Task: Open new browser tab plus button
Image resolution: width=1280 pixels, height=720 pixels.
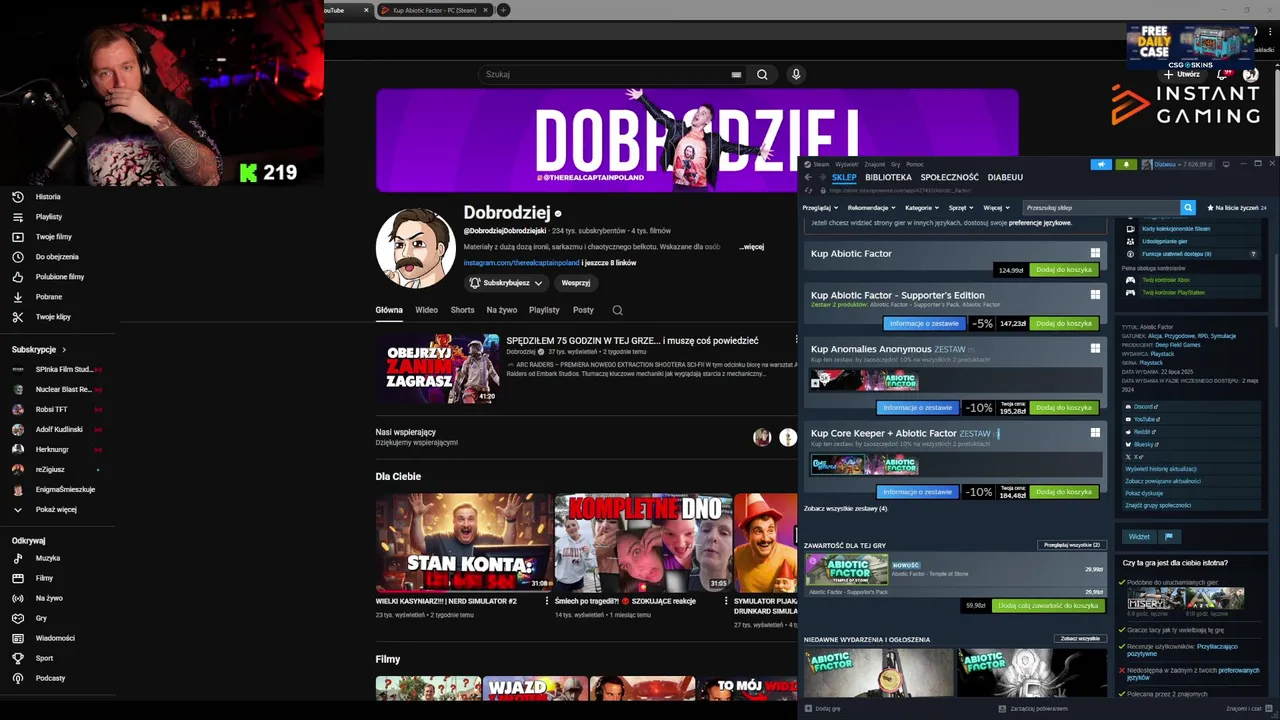Action: click(503, 10)
